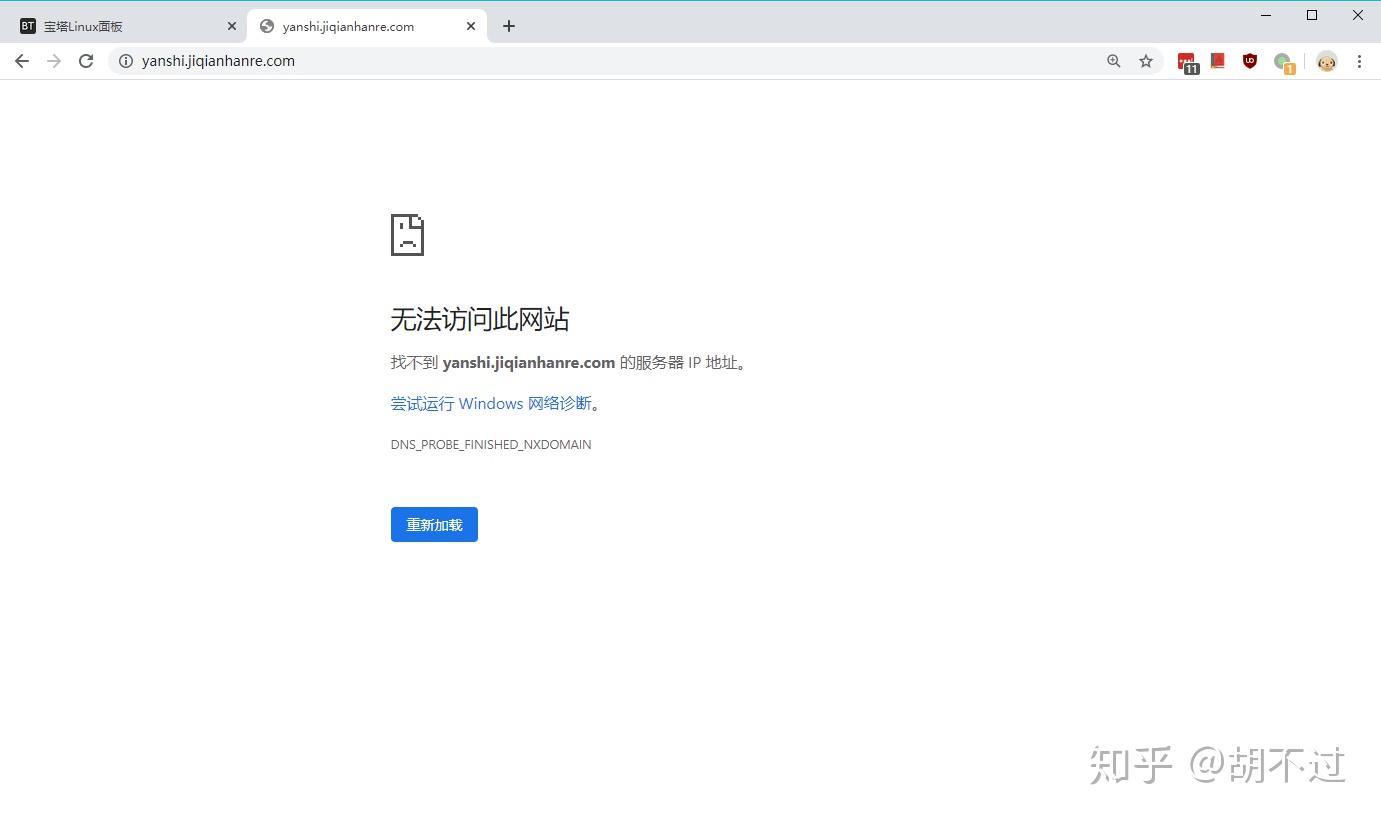
Task: Close the Chrome window
Action: 1358,15
